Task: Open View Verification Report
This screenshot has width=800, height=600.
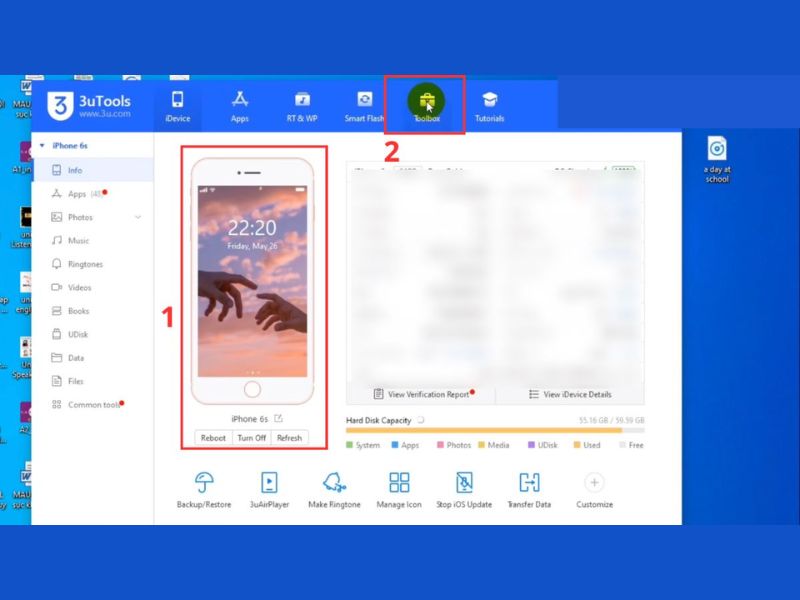Action: (423, 394)
